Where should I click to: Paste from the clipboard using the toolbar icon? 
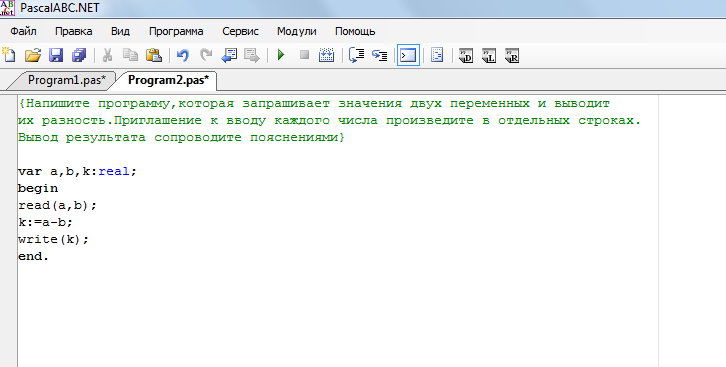pos(154,55)
